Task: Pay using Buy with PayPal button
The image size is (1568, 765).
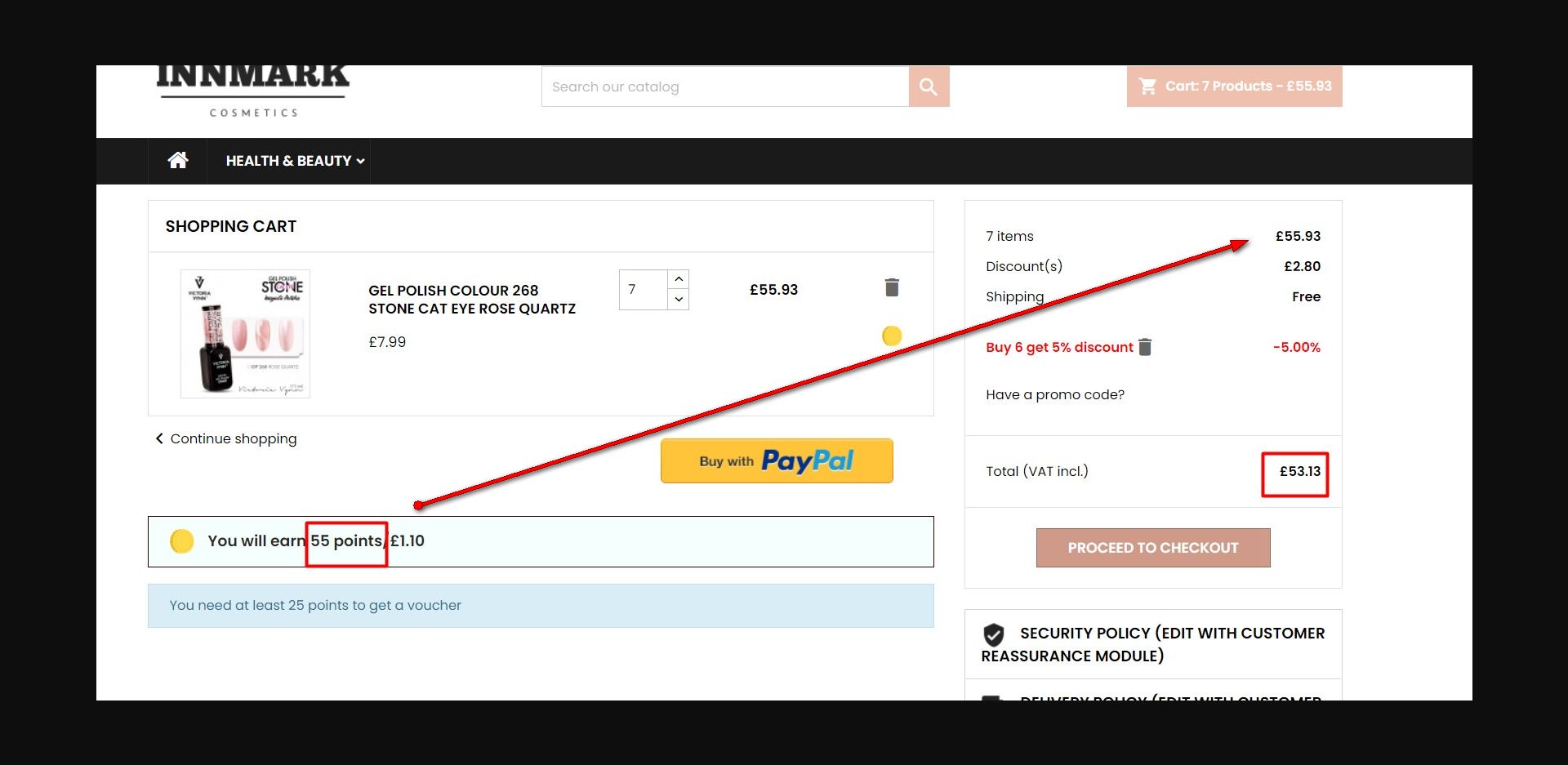Action: click(777, 461)
